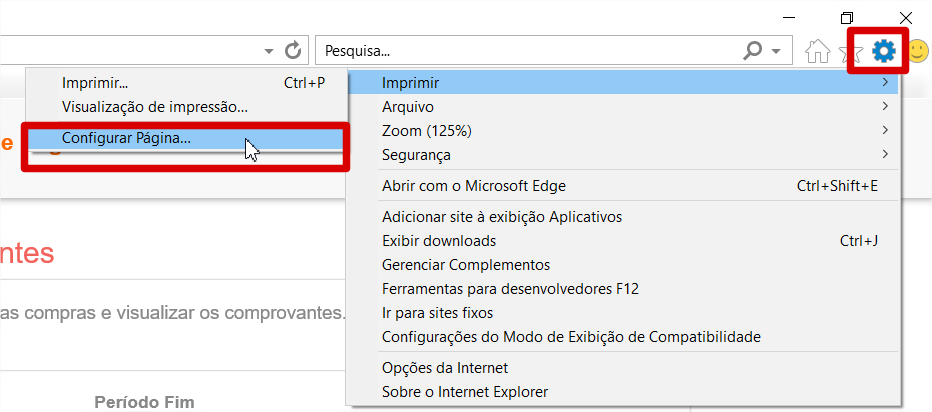Select Configurar Página menu entry
Screen dimensions: 932x412
coord(185,137)
